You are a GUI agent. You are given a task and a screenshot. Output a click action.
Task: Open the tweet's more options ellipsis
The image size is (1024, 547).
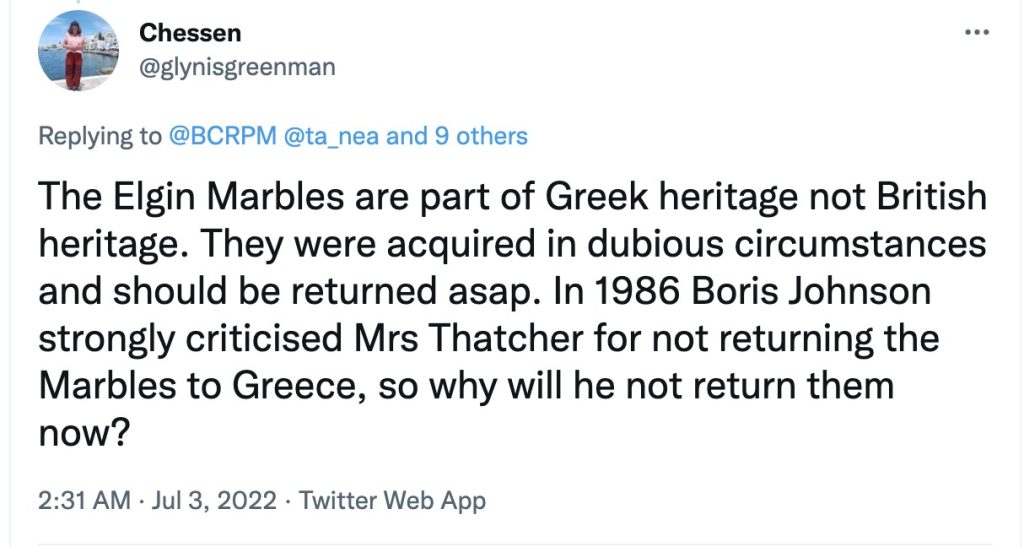(x=975, y=32)
